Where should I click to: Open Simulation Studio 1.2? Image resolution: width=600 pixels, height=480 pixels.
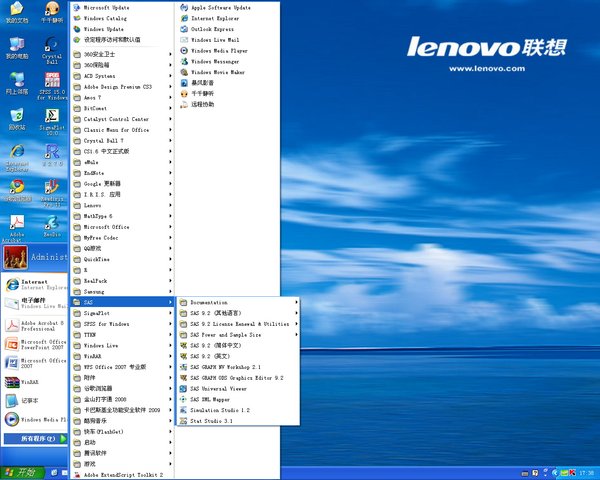(x=238, y=410)
